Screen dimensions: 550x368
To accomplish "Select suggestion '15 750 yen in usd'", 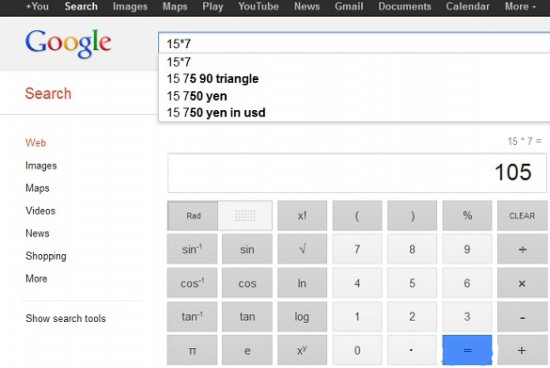I will (x=354, y=113).
